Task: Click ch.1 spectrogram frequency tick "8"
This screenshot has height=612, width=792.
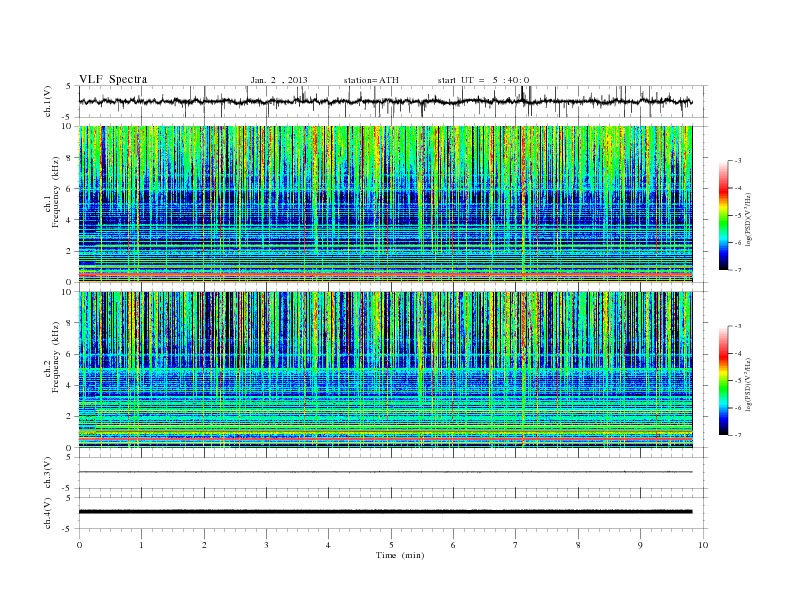Action: click(x=69, y=158)
